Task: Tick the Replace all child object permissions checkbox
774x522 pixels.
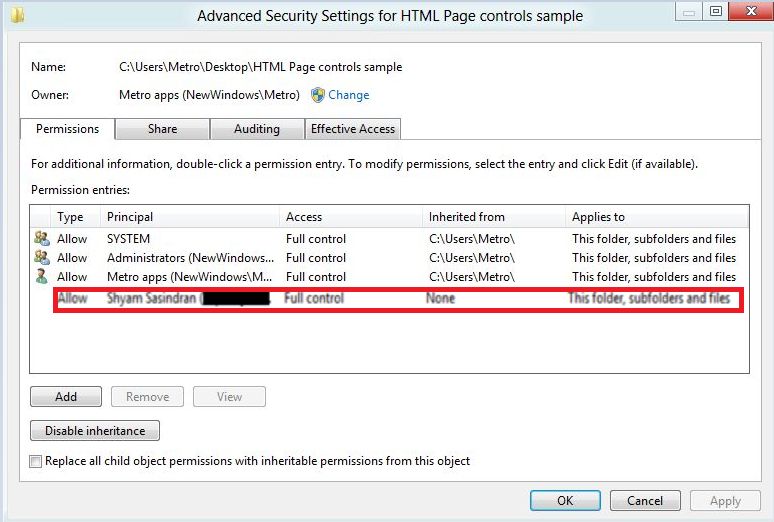Action: coord(37,462)
